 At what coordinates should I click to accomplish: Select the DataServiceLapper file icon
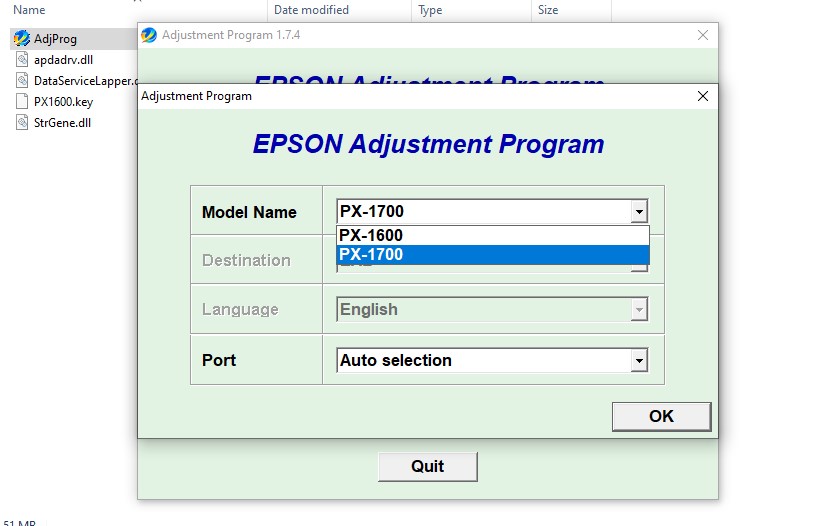pos(22,80)
